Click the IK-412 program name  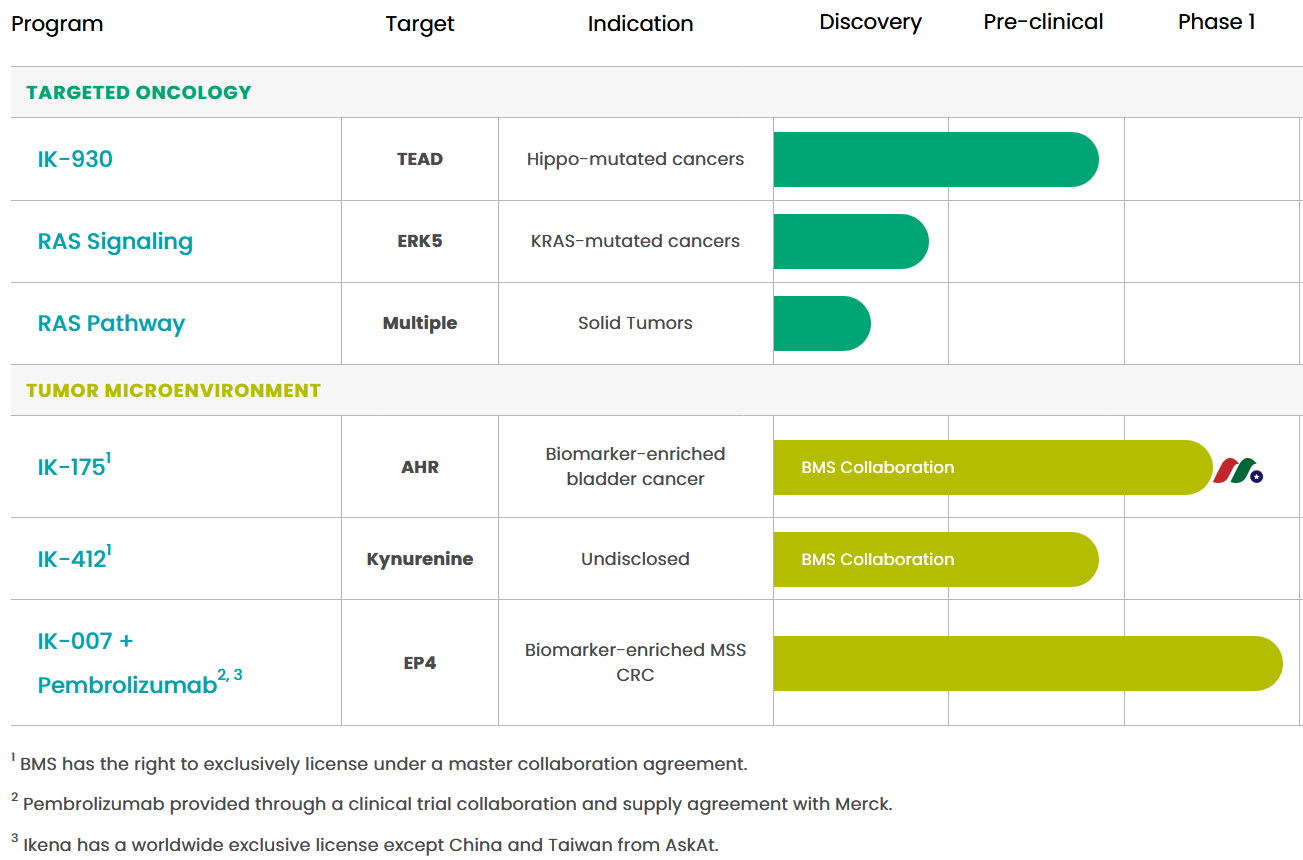pos(72,559)
